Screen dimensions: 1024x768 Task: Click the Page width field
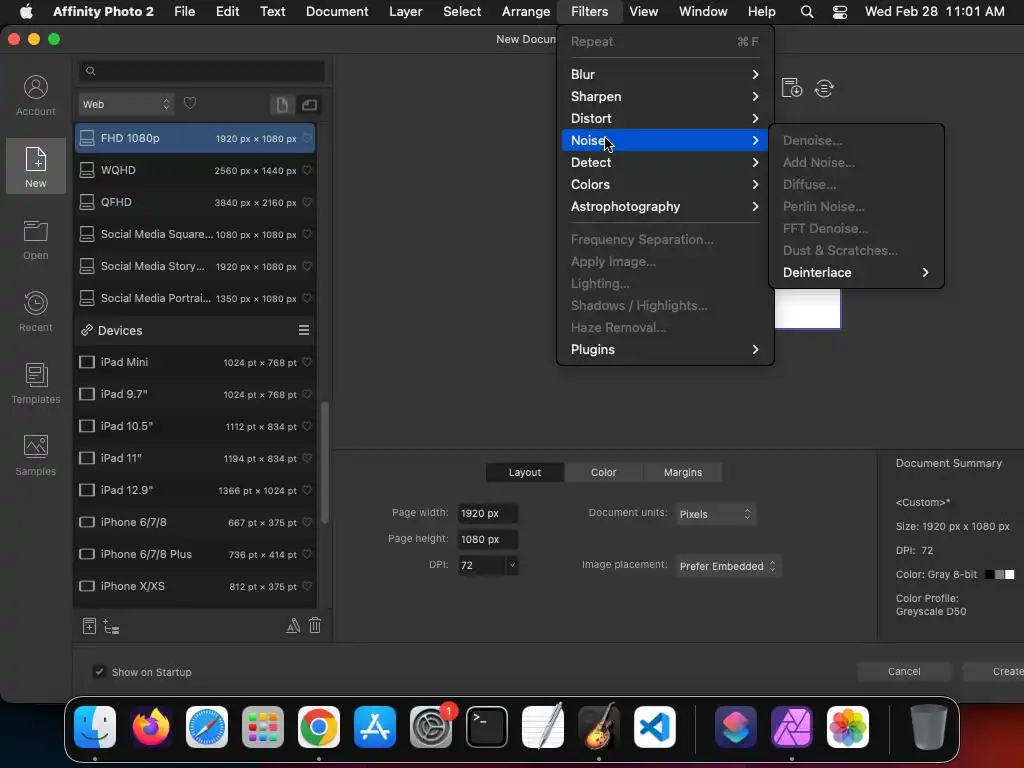(x=488, y=513)
